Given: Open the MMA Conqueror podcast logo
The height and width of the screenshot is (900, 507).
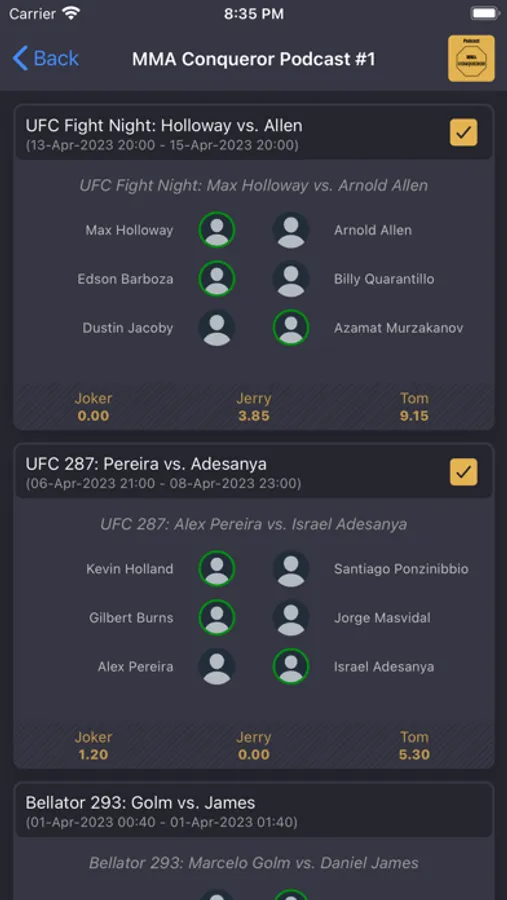Looking at the screenshot, I should (x=471, y=58).
